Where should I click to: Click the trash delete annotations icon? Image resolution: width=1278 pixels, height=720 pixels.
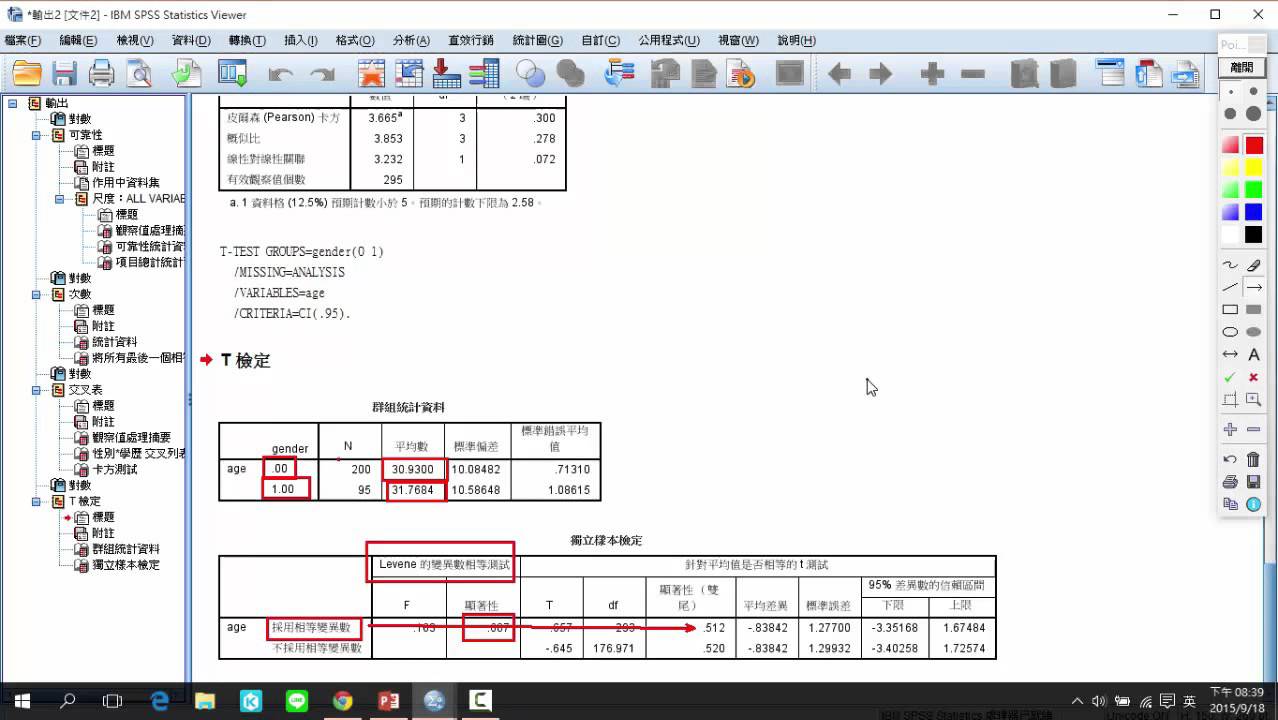pos(1254,460)
